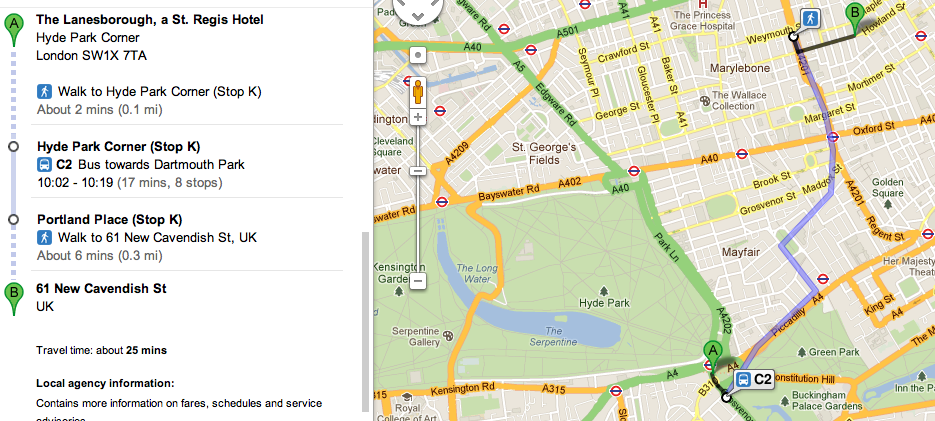Image resolution: width=935 pixels, height=421 pixels.
Task: Zoom in with the map plus button
Action: point(418,117)
